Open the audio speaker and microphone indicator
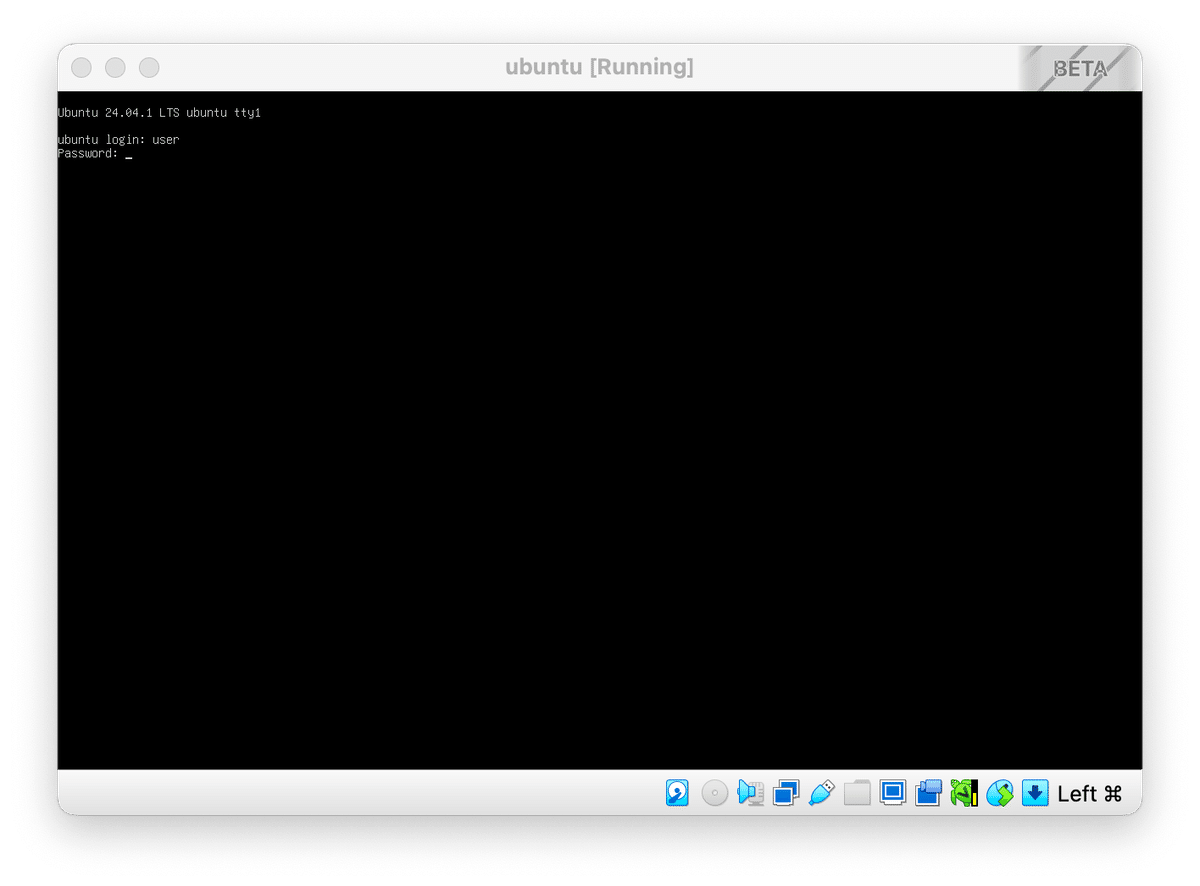Viewport: 1200px width, 886px height. pos(750,794)
